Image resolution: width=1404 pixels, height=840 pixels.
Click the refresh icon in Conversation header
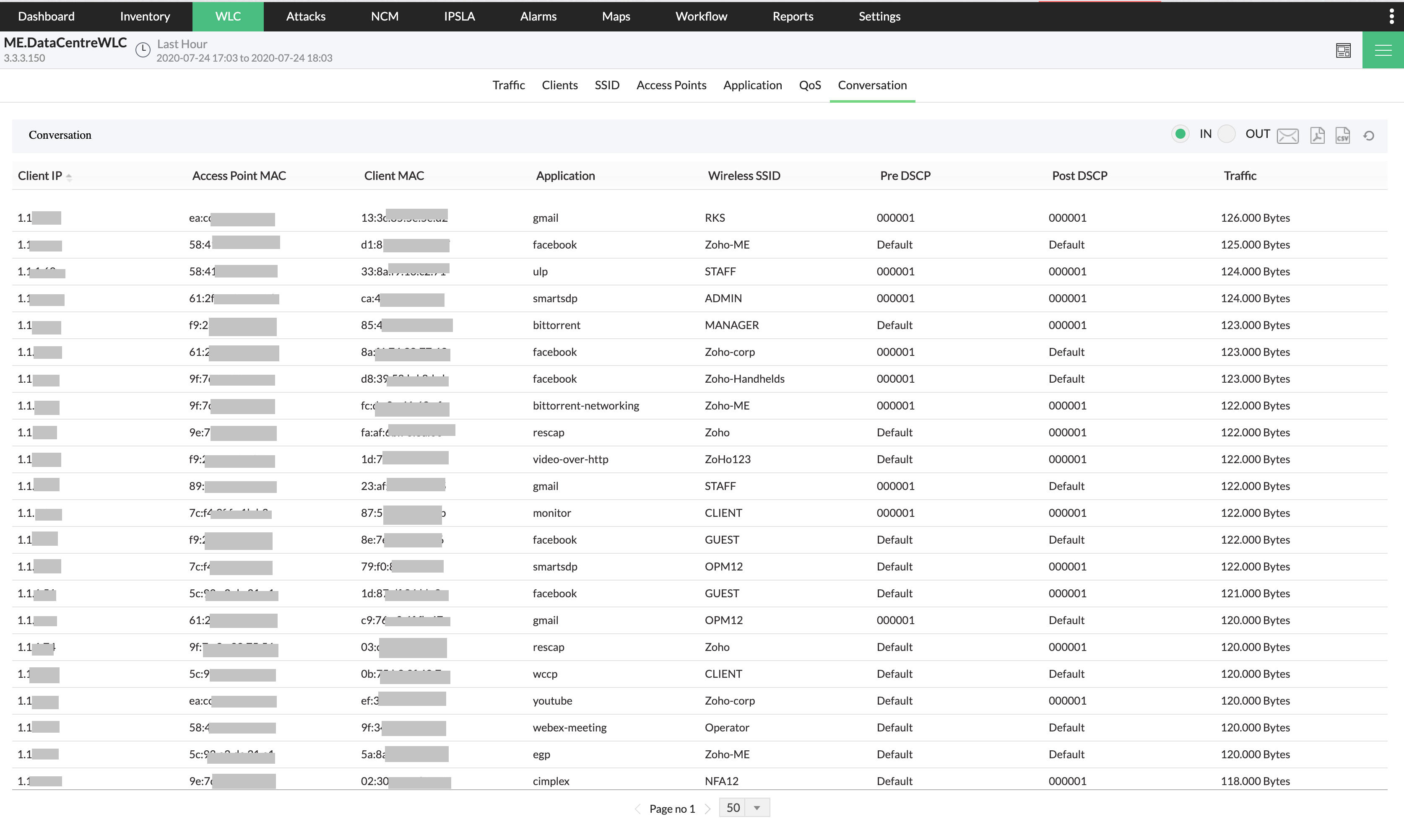pyautogui.click(x=1369, y=135)
